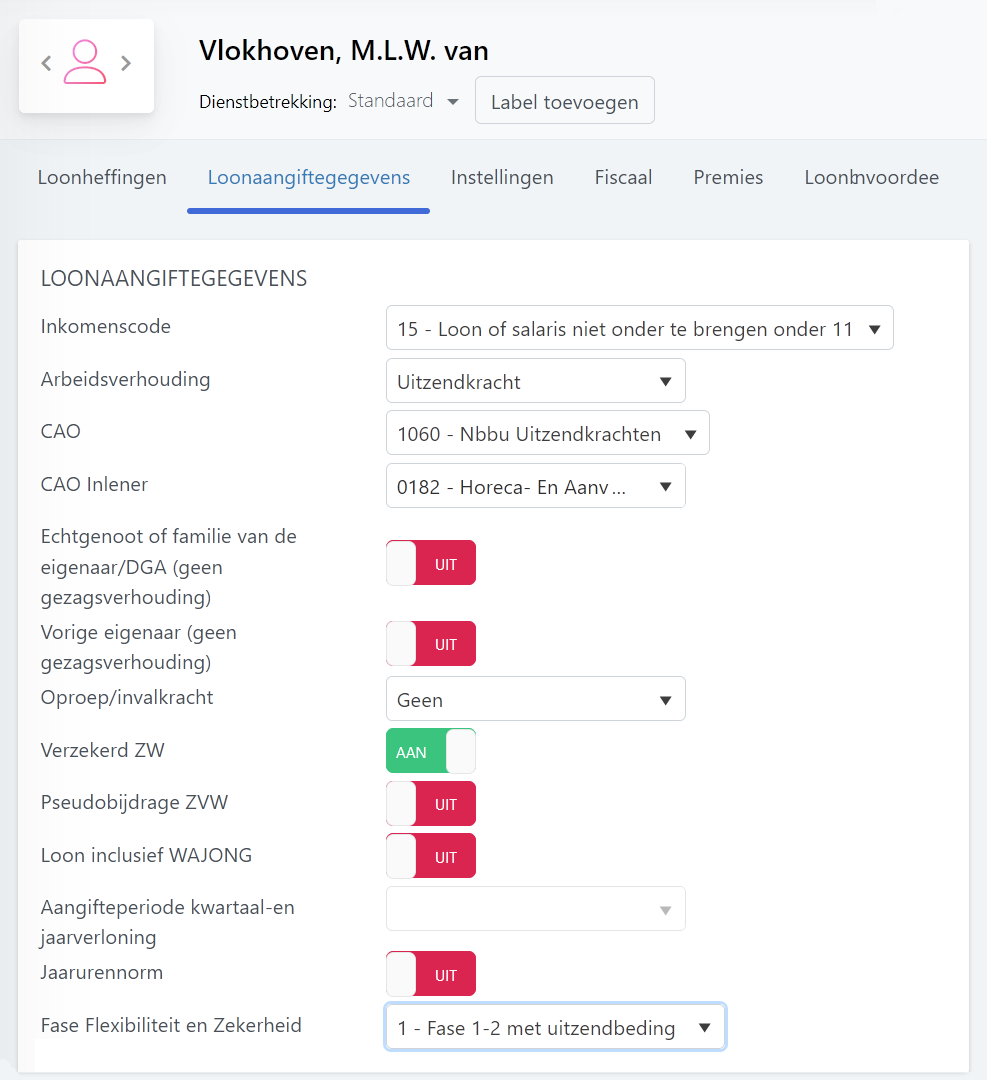This screenshot has height=1080, width=987.
Task: Turn on Pseudobijdrage ZVW
Action: 431,804
